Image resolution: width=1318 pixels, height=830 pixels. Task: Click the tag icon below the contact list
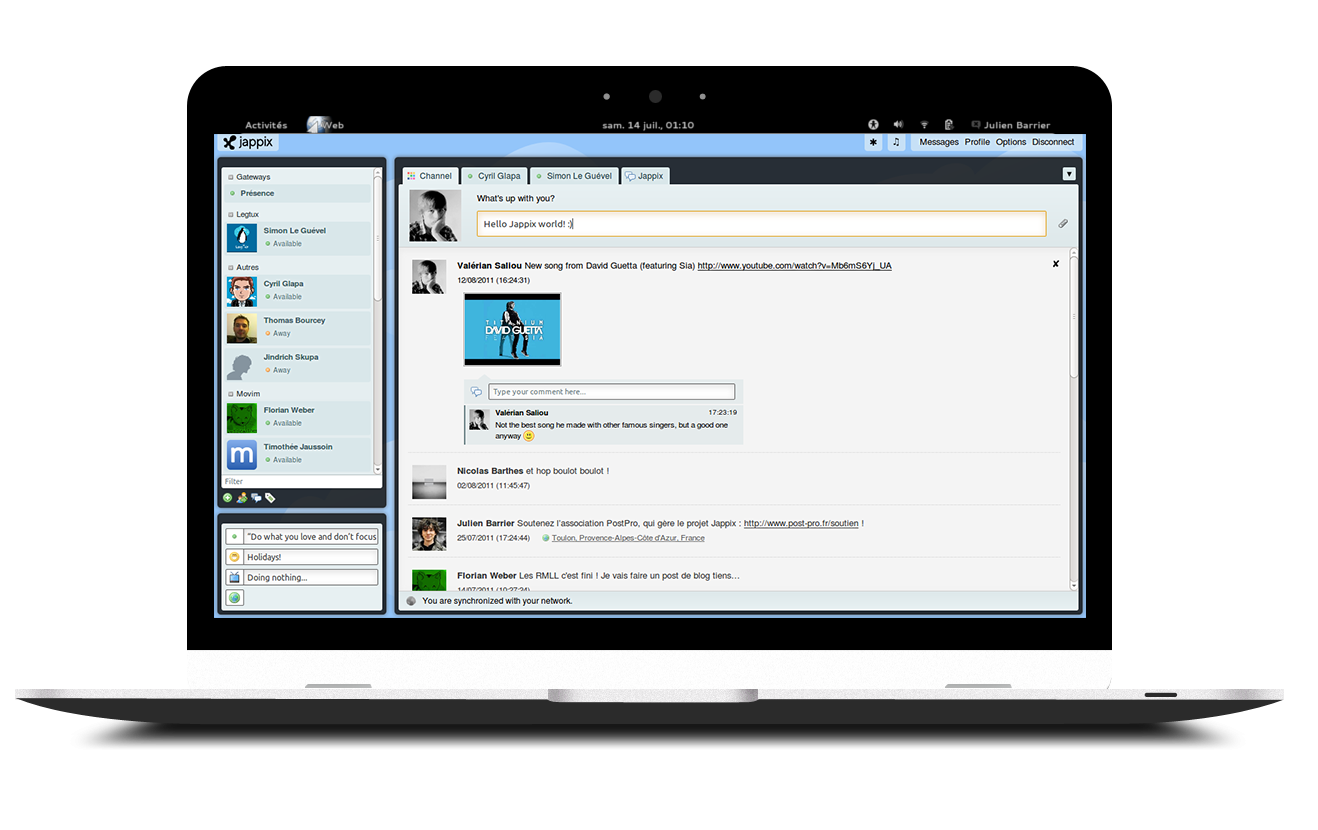(270, 497)
